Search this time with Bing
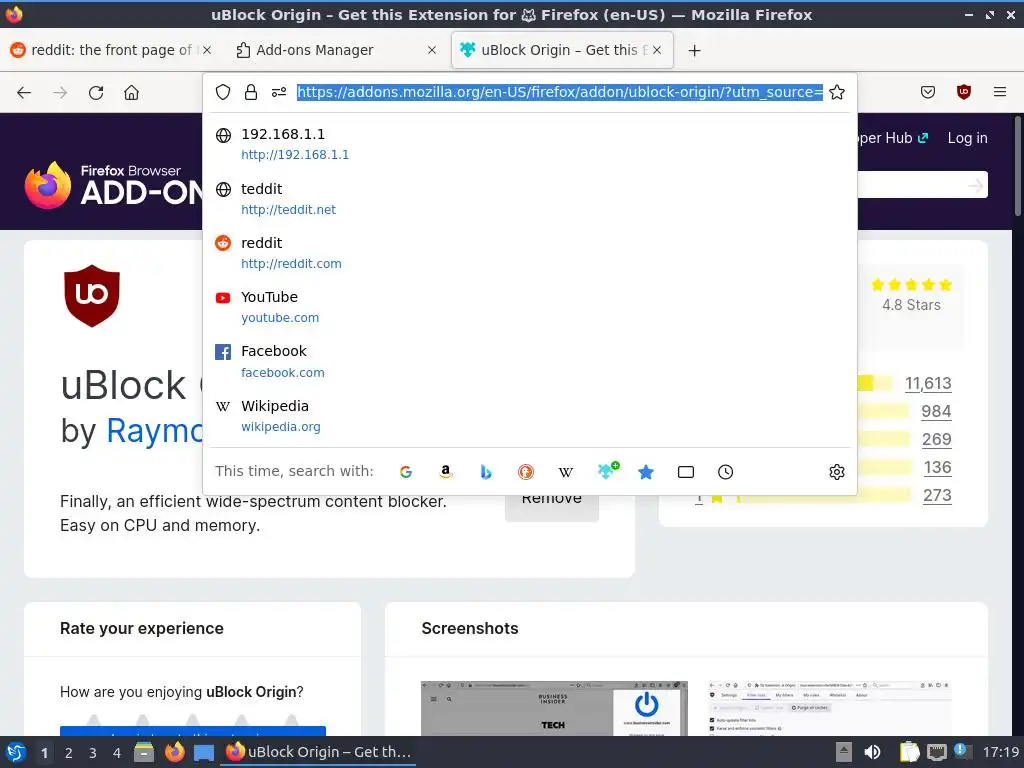Screen dimensions: 1024x768 coord(485,472)
